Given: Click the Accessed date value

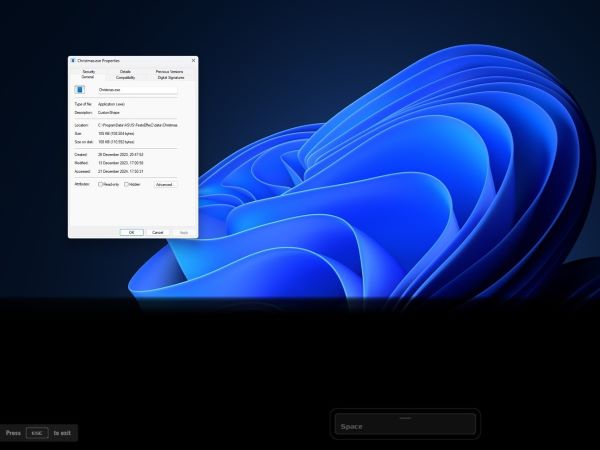Looking at the screenshot, I should pyautogui.click(x=121, y=171).
